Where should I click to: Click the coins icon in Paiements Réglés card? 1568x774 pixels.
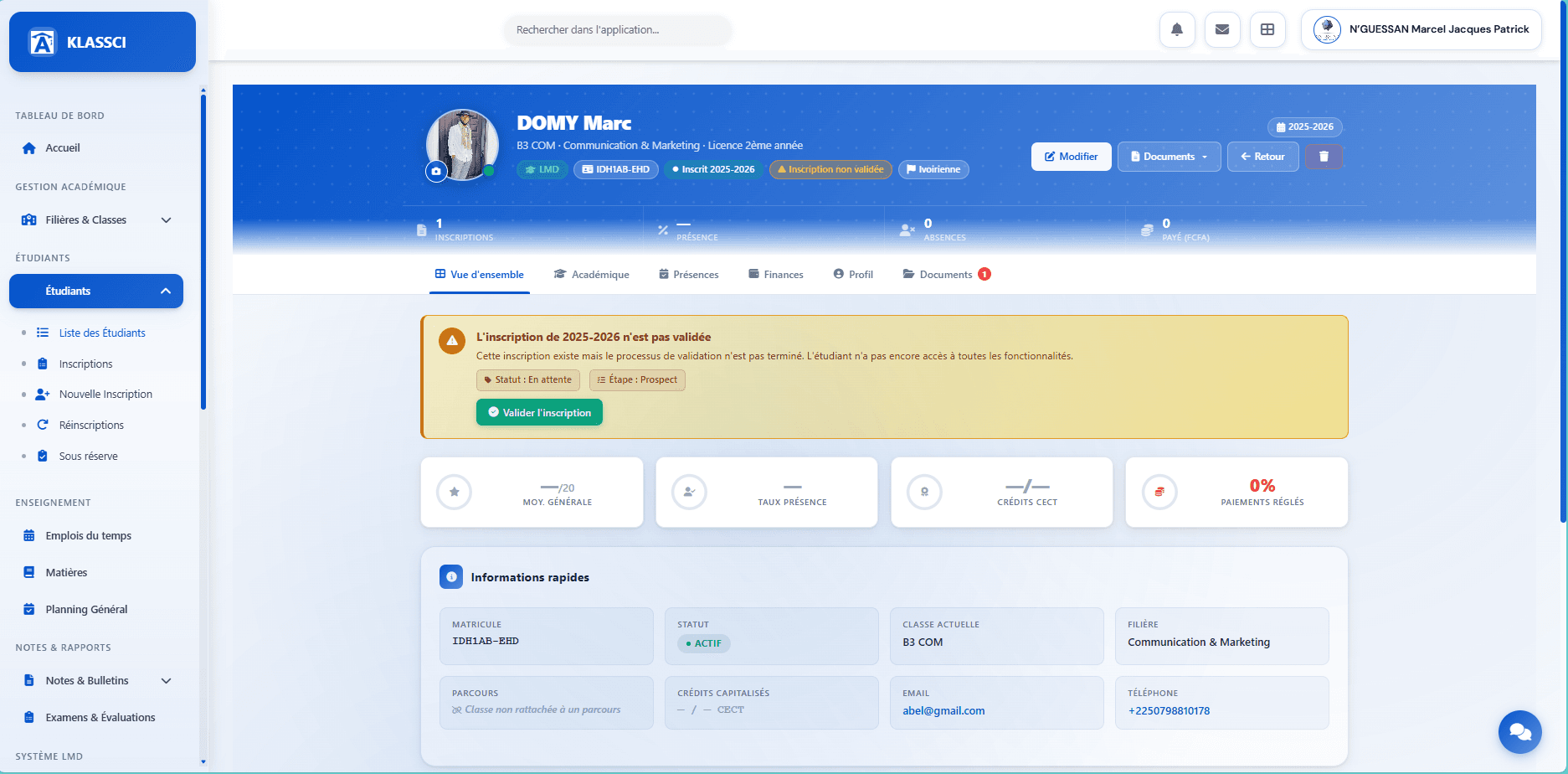click(x=1159, y=492)
